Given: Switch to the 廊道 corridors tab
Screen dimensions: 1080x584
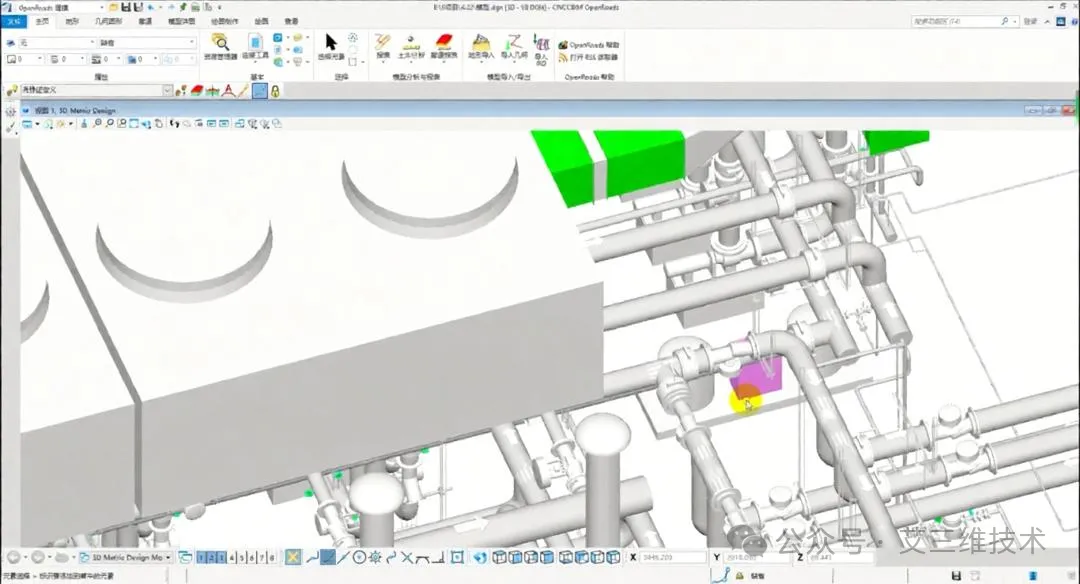Looking at the screenshot, I should tap(145, 21).
